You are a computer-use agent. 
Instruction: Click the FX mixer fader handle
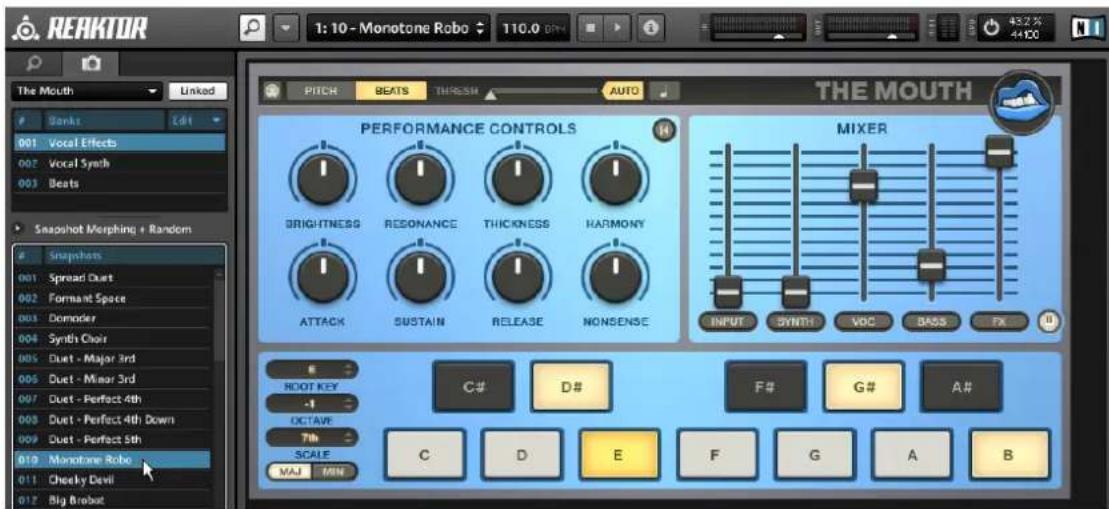point(999,151)
